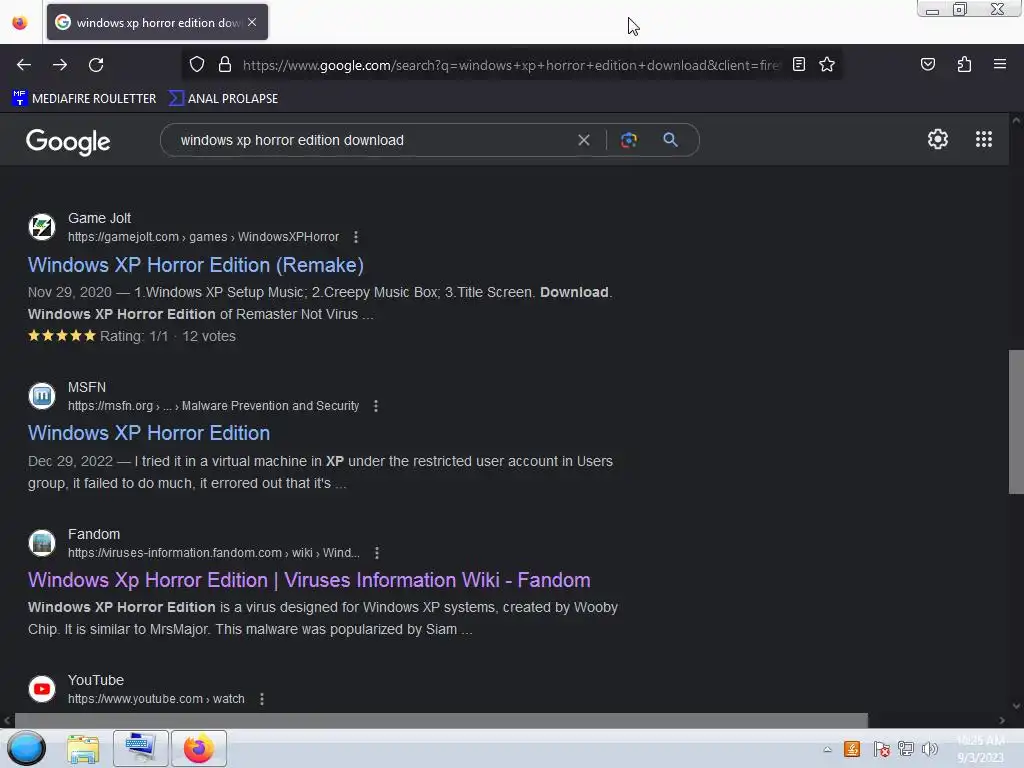This screenshot has height=768, width=1024.
Task: Open more options for MSFN result
Action: tap(376, 406)
